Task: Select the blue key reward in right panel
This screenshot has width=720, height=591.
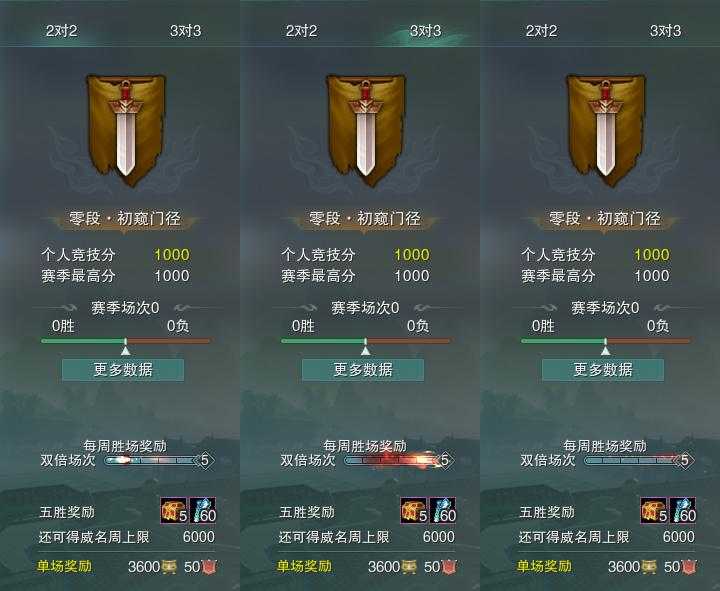Action: click(683, 510)
